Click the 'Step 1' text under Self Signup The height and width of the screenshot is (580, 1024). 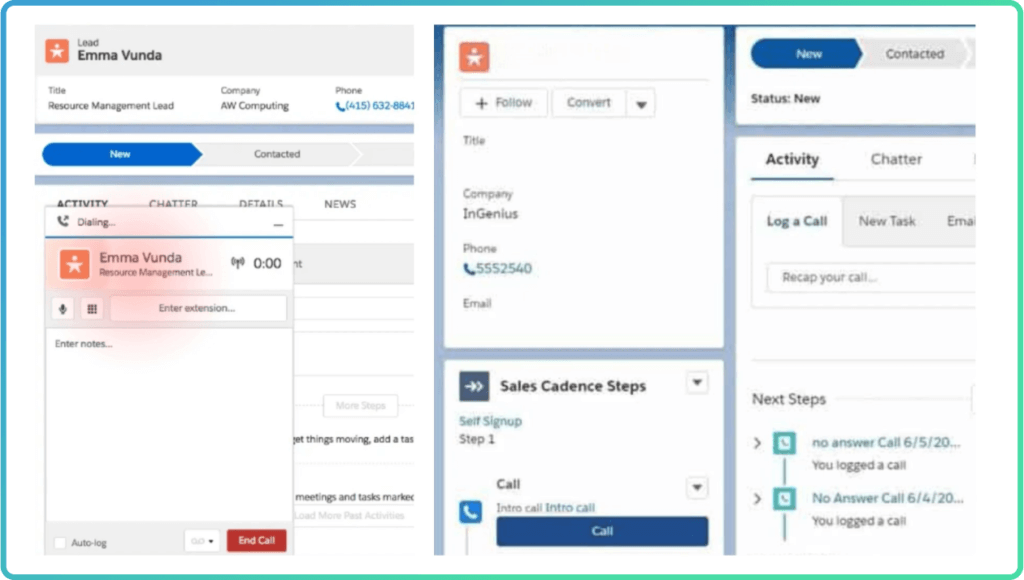pyautogui.click(x=477, y=440)
